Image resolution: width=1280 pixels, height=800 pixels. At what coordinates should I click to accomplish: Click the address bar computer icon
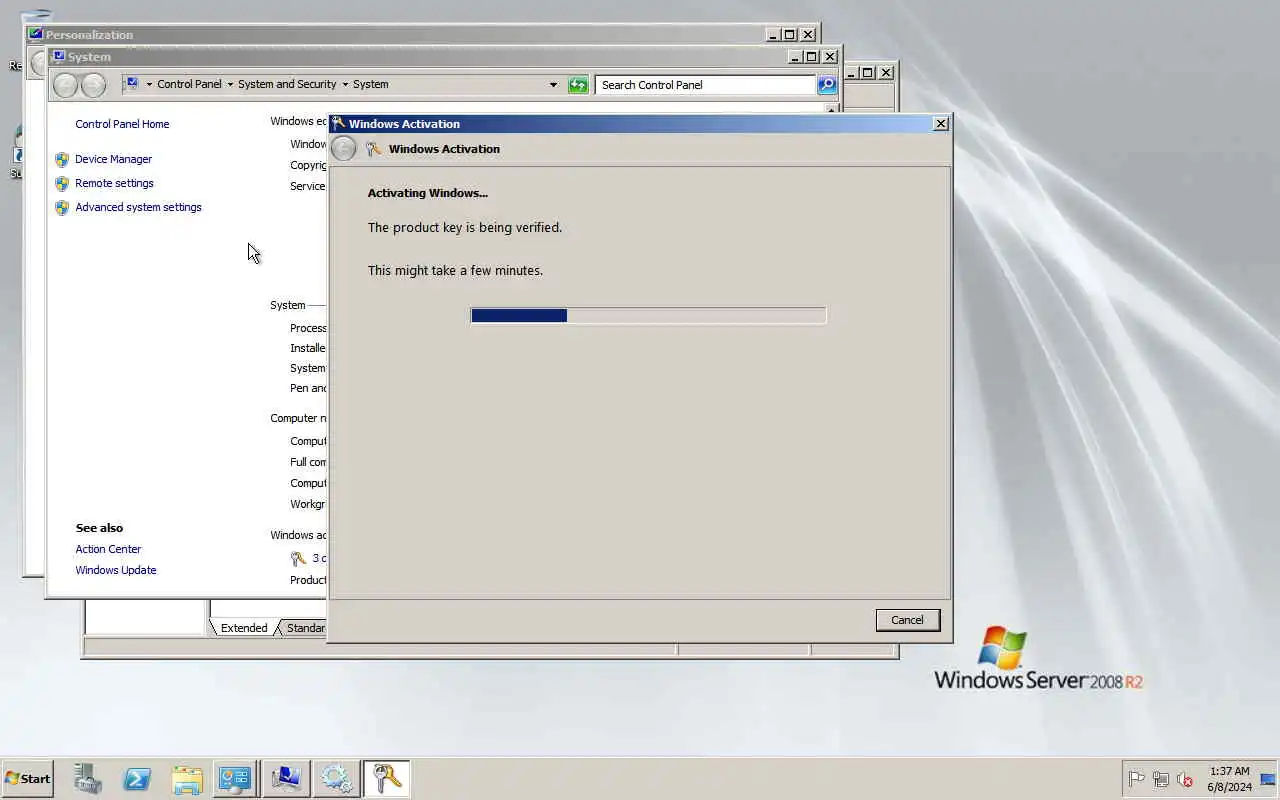[131, 85]
